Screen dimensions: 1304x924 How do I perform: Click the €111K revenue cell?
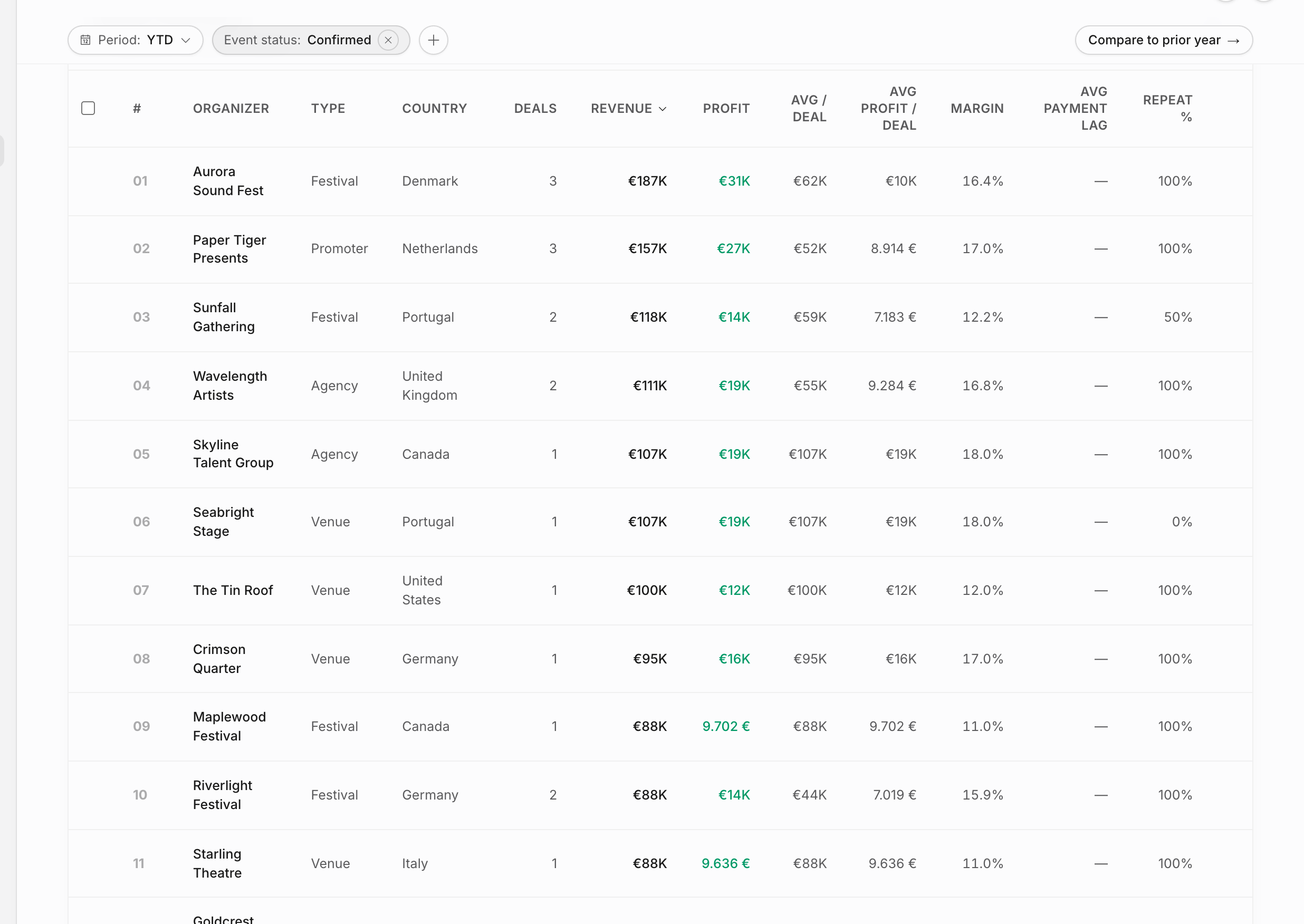pyautogui.click(x=650, y=385)
